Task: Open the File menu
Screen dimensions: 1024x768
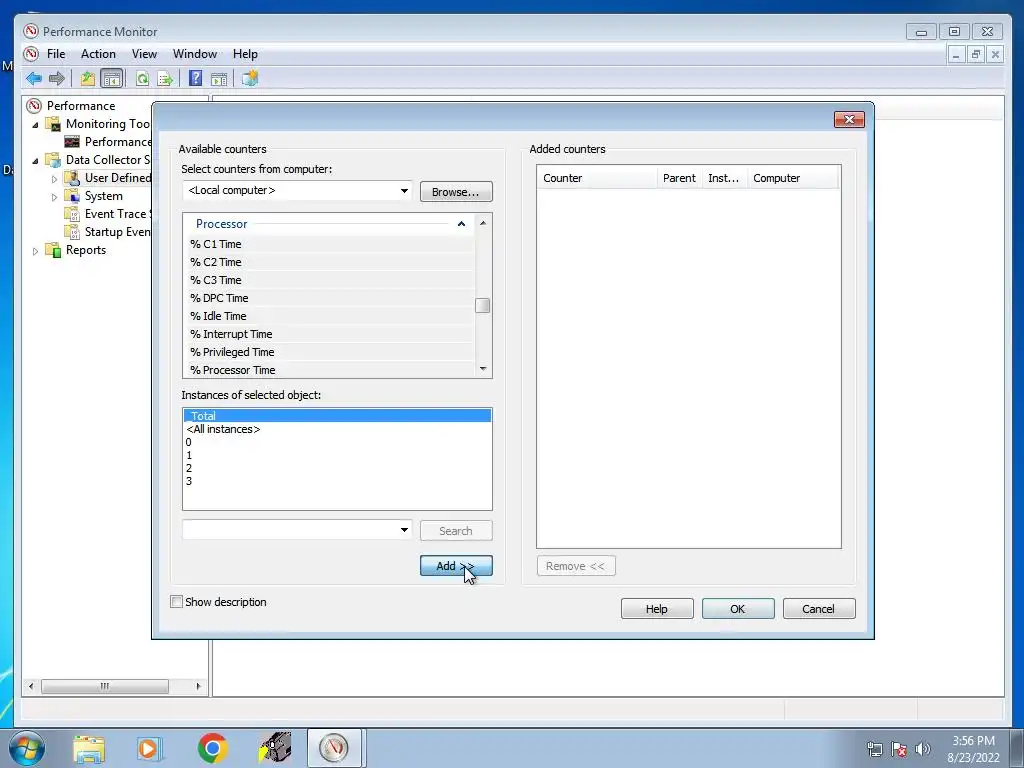Action: 56,54
